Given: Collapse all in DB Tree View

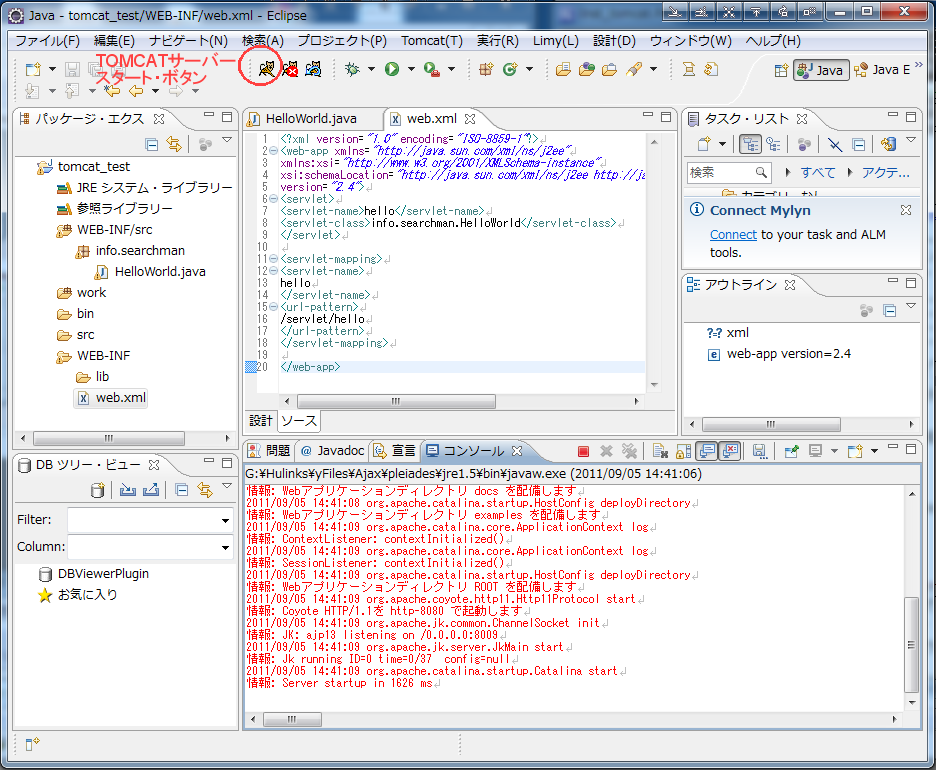Looking at the screenshot, I should (x=181, y=490).
